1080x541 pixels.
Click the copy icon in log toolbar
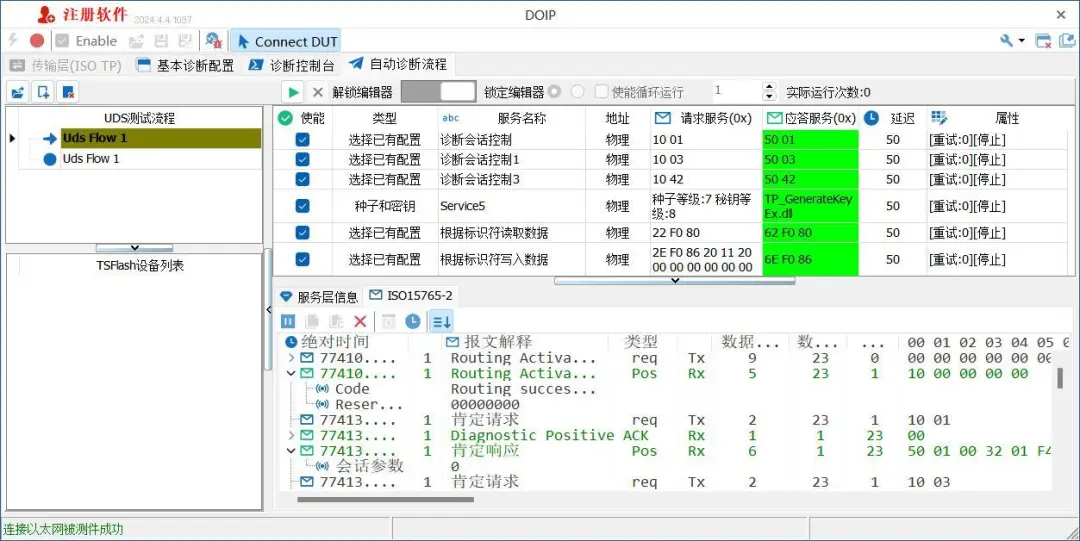[x=312, y=321]
